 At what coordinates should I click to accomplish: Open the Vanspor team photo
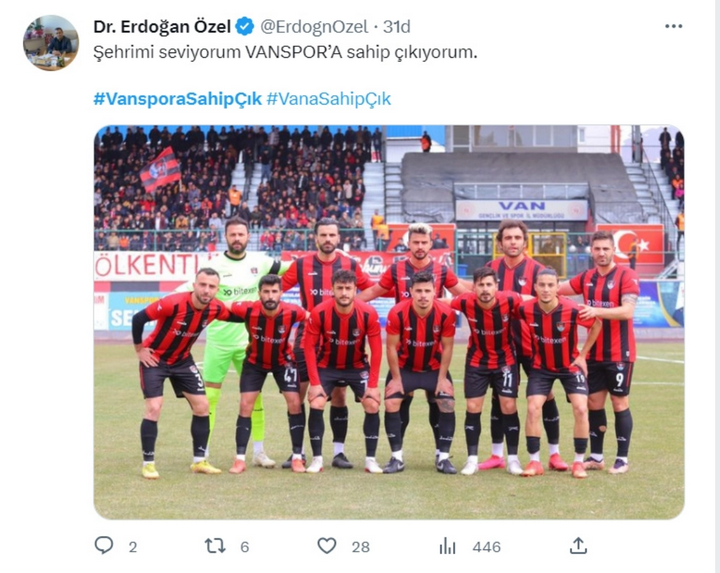point(389,322)
